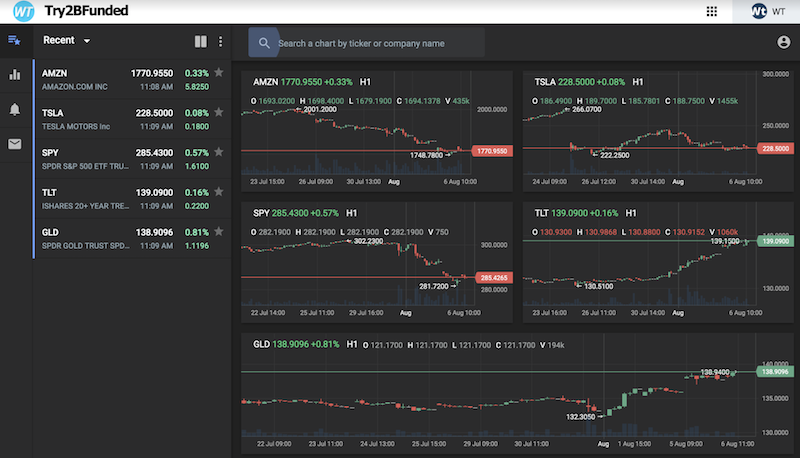Select the SPY row in watchlist
Screen dimensions: 800x458
click(133, 159)
